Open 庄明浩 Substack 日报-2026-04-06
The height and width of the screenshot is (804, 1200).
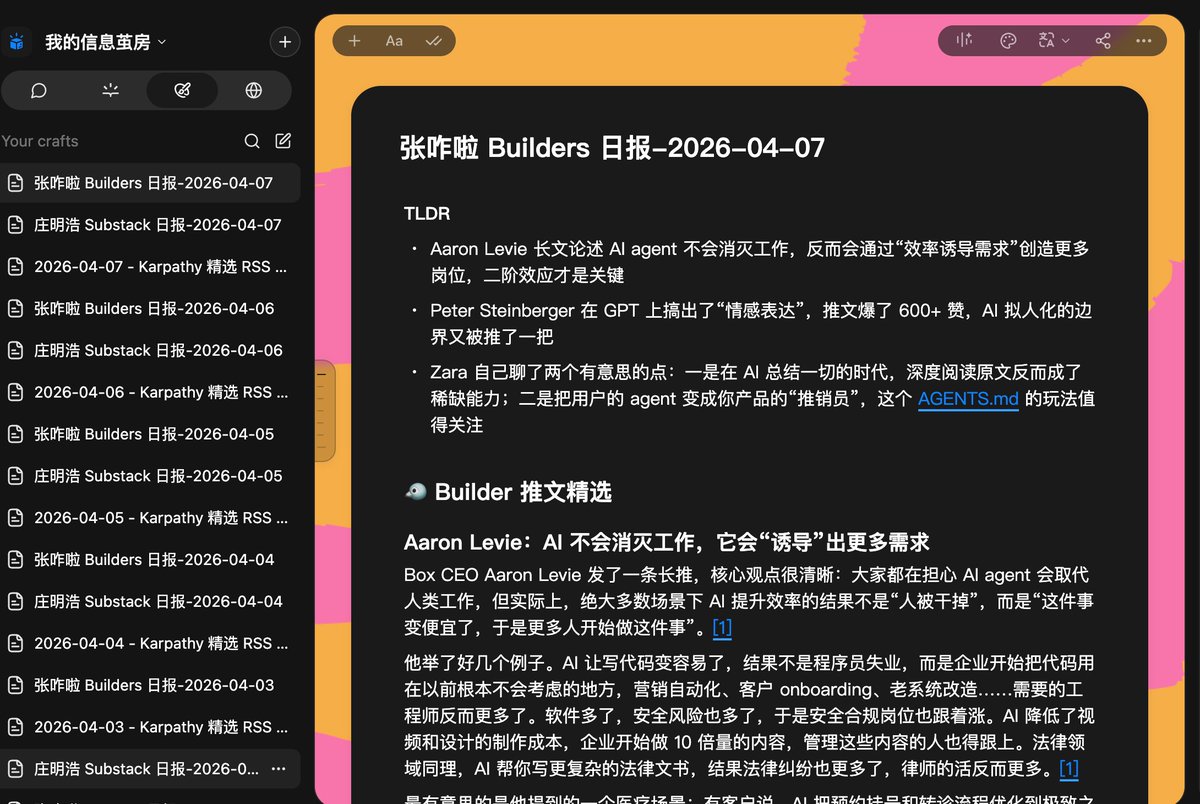click(150, 351)
